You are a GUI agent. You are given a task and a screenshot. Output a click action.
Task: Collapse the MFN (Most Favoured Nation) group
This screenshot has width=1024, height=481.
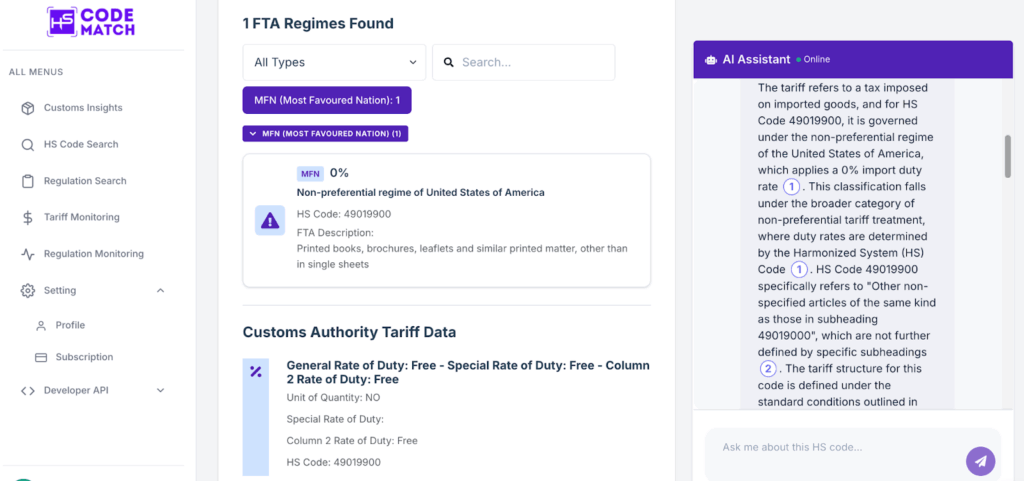(x=325, y=133)
